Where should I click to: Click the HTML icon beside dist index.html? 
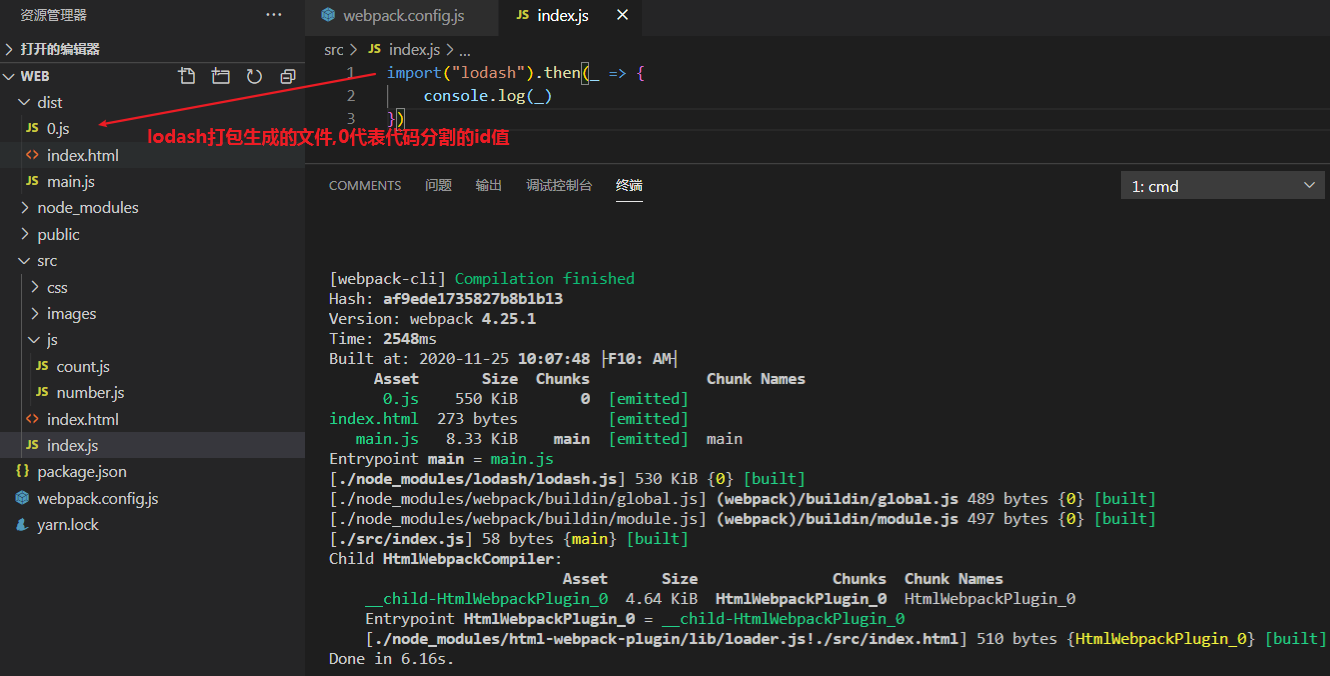[32, 155]
